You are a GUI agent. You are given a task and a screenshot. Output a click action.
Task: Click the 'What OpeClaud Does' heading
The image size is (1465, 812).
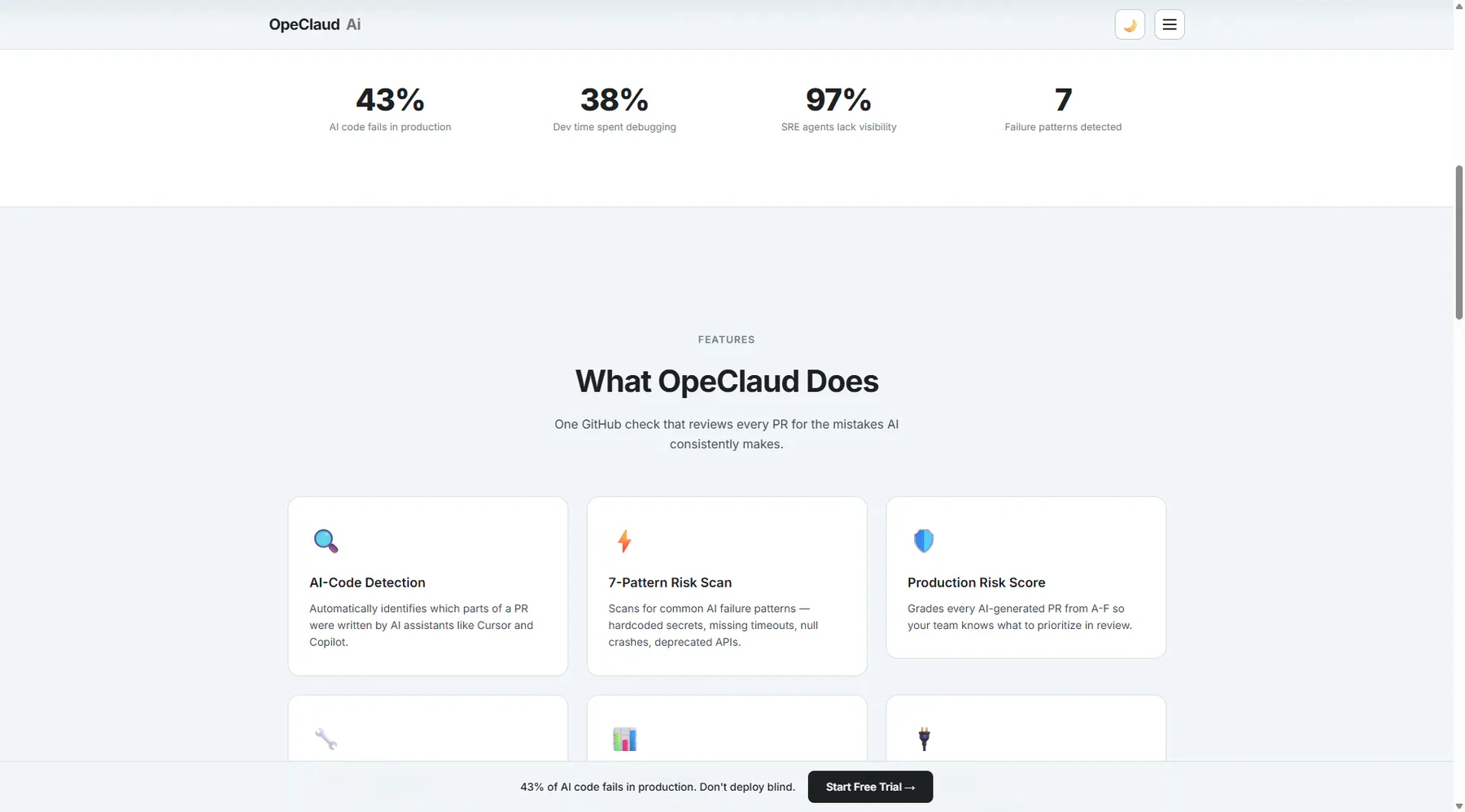coord(727,381)
